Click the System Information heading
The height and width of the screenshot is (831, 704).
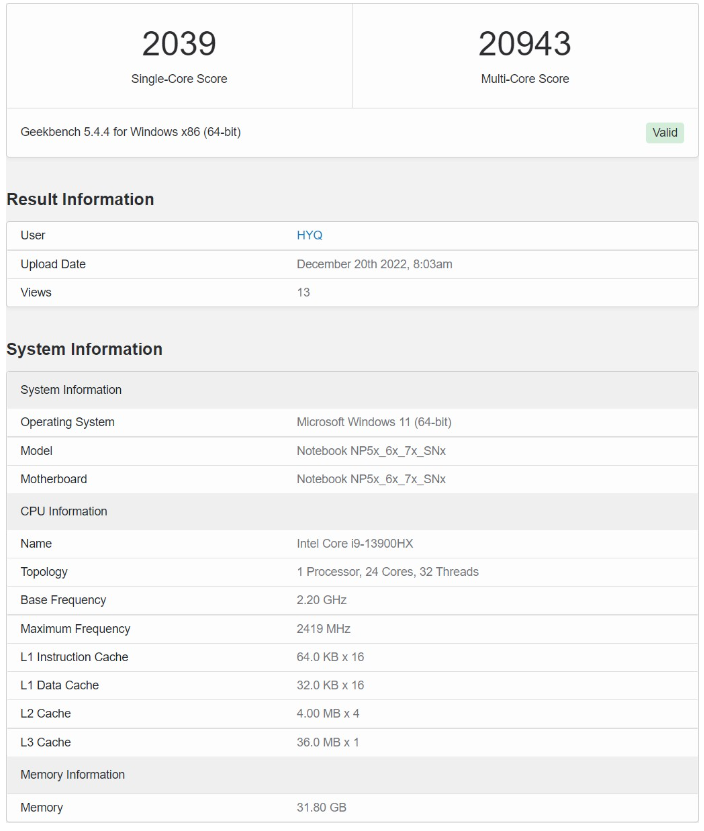click(x=84, y=349)
